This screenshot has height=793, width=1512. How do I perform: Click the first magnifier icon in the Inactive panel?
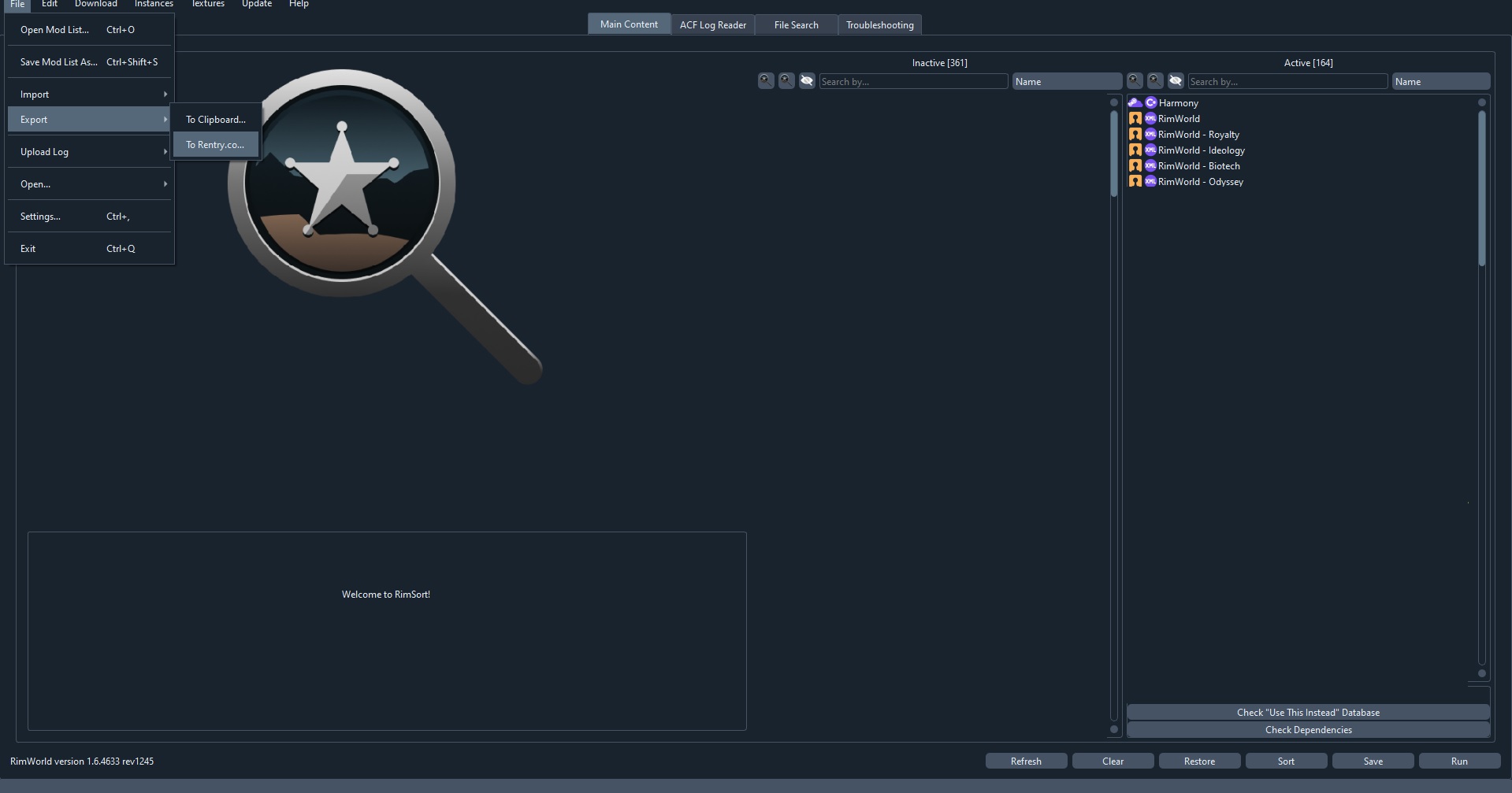tap(766, 81)
